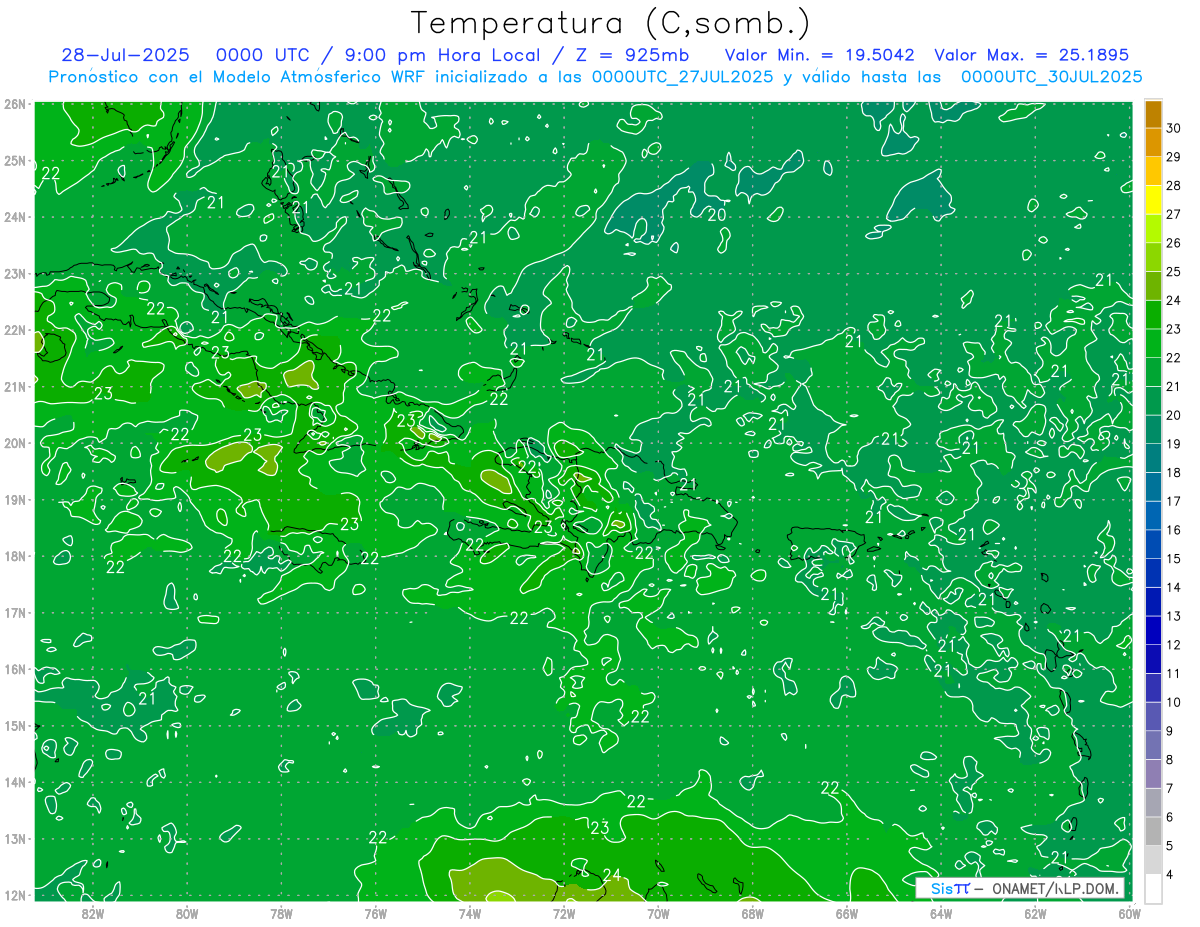Click the colorbar label "4"
The height and width of the screenshot is (927, 1200).
pos(1170,874)
